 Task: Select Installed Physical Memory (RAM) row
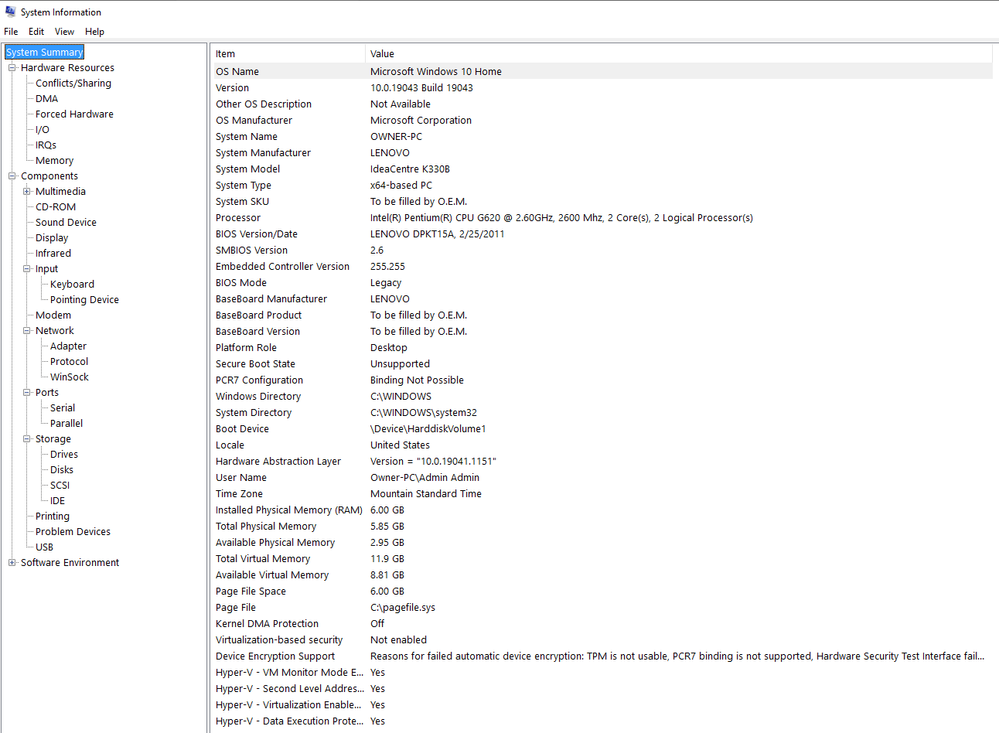[x=601, y=510]
